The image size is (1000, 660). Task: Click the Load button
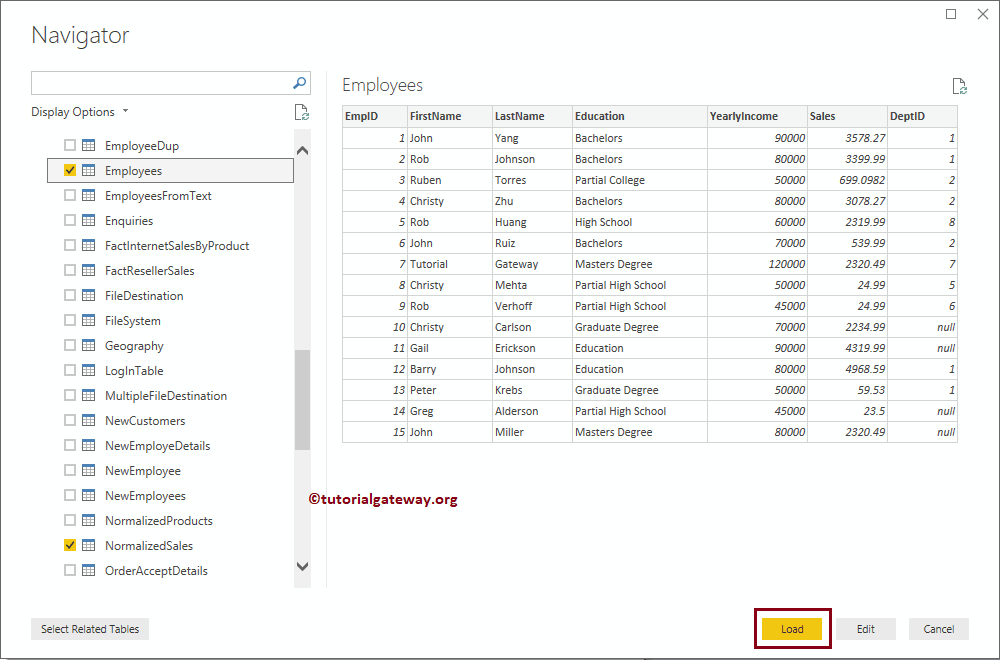(x=792, y=629)
